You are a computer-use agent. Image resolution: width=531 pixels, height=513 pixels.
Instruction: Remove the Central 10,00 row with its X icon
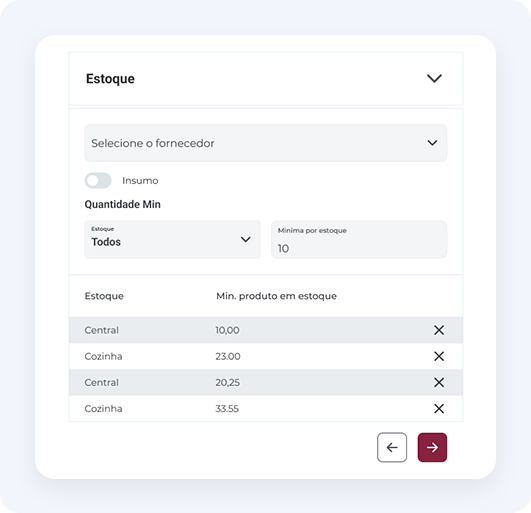(x=439, y=330)
